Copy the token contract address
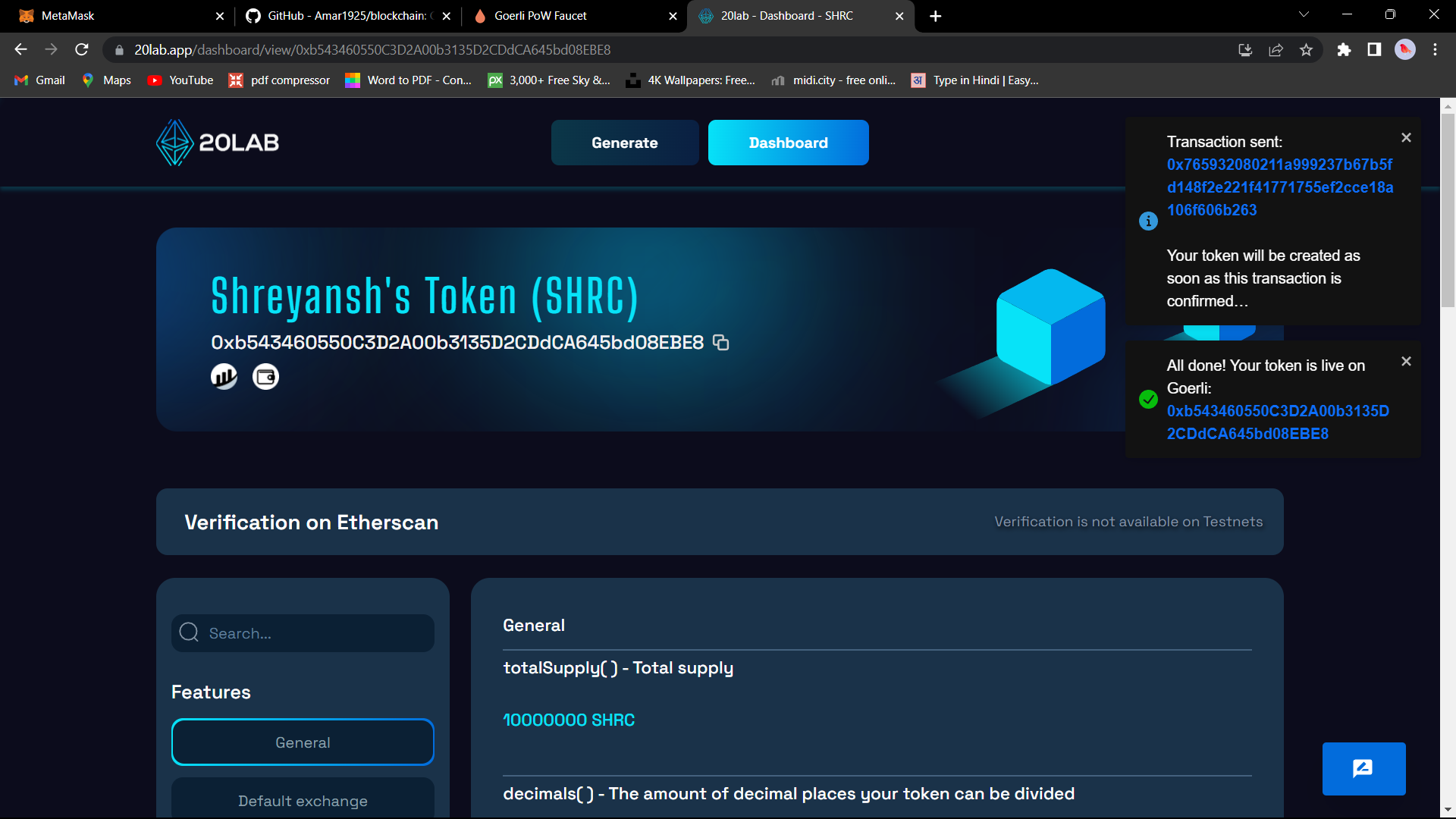 click(720, 343)
